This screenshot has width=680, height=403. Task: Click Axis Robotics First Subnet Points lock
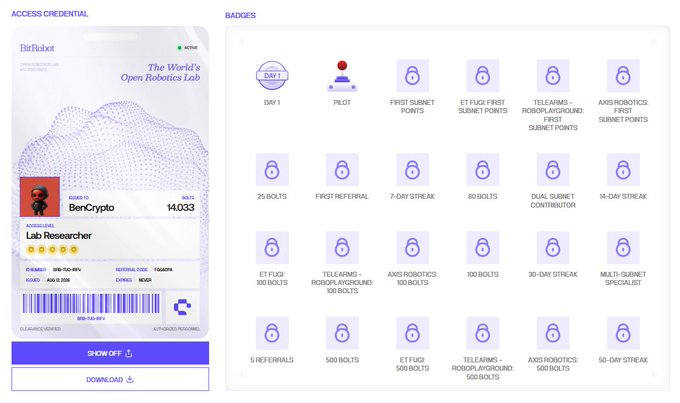coord(623,75)
